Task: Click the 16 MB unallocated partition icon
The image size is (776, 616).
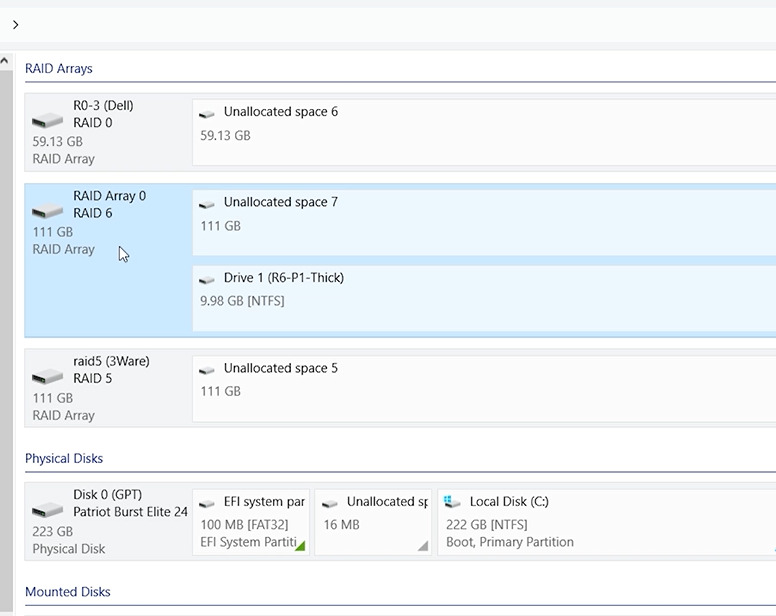Action: coord(330,504)
